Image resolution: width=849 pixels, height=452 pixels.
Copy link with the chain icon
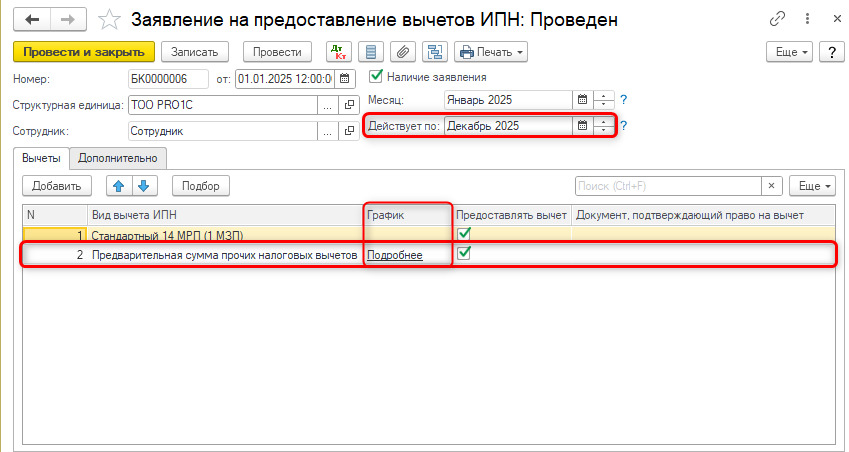tap(778, 19)
